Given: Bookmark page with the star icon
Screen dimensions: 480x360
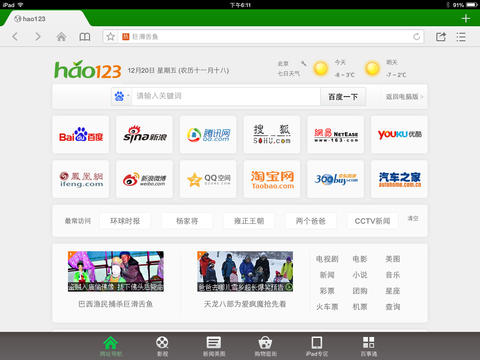Looking at the screenshot, I should [x=111, y=36].
